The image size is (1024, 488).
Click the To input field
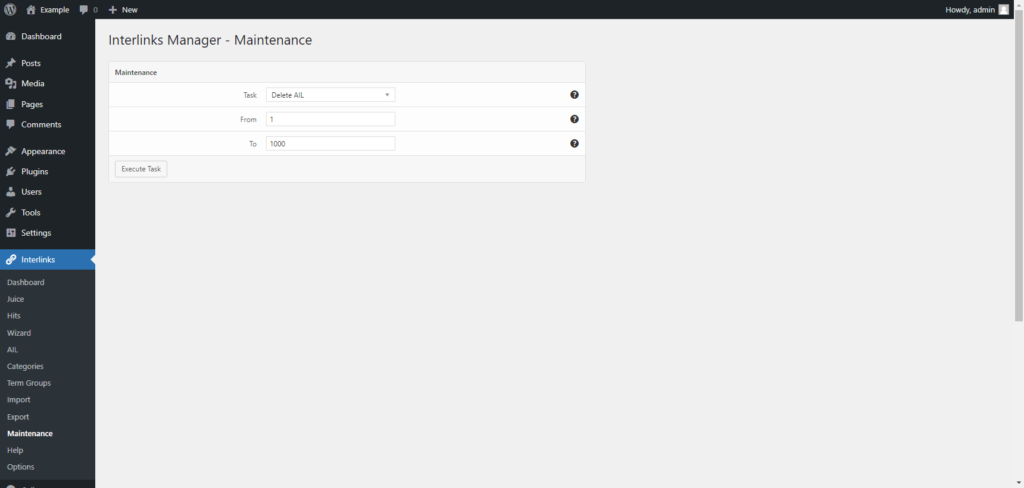(330, 144)
